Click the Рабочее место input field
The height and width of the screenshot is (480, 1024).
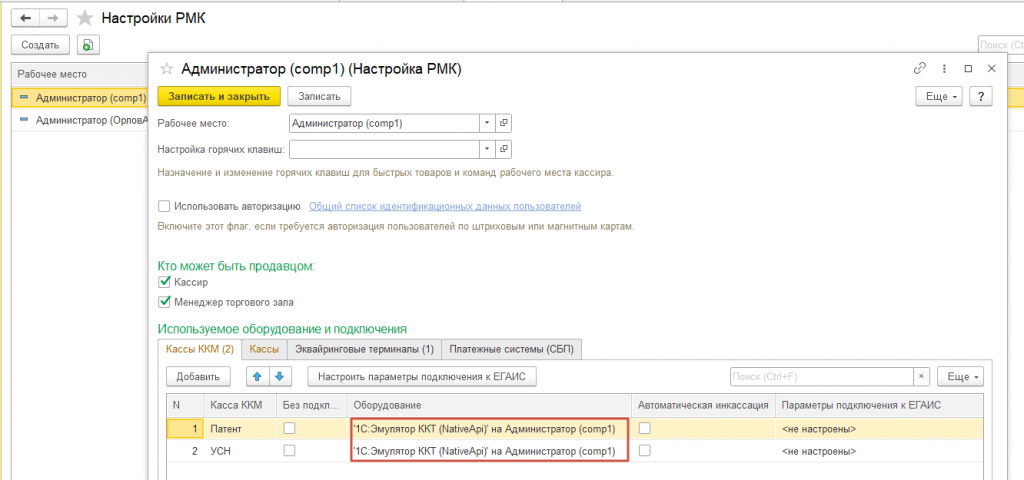[385, 122]
